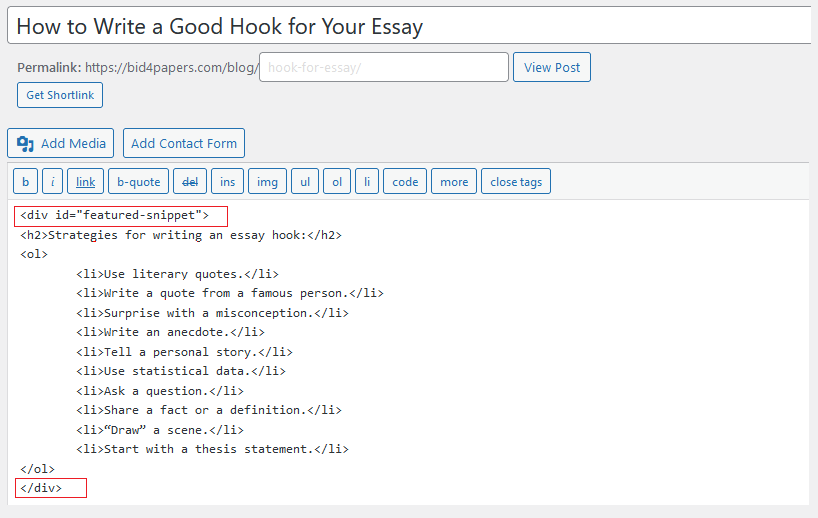Insert inserted text tag with ins button

coord(227,182)
